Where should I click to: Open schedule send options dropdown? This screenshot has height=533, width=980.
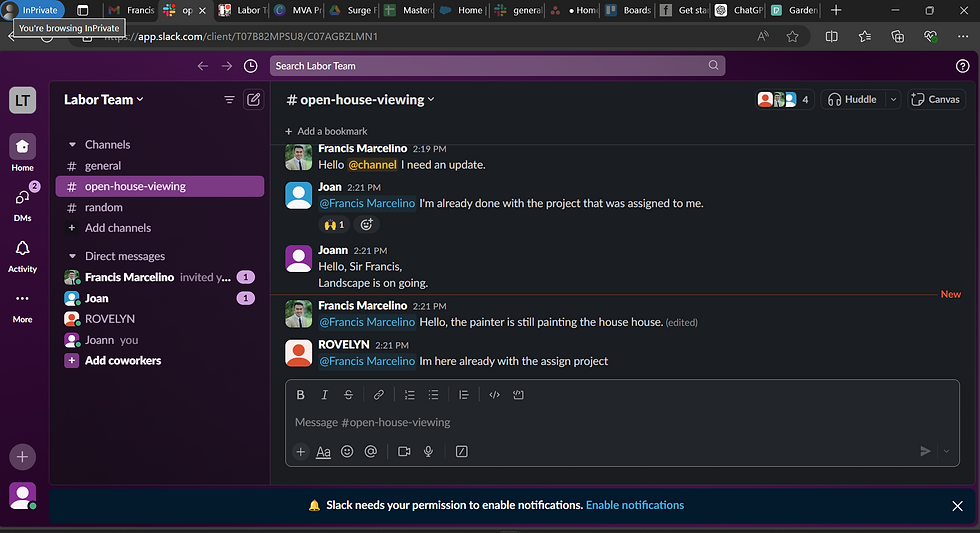(946, 451)
